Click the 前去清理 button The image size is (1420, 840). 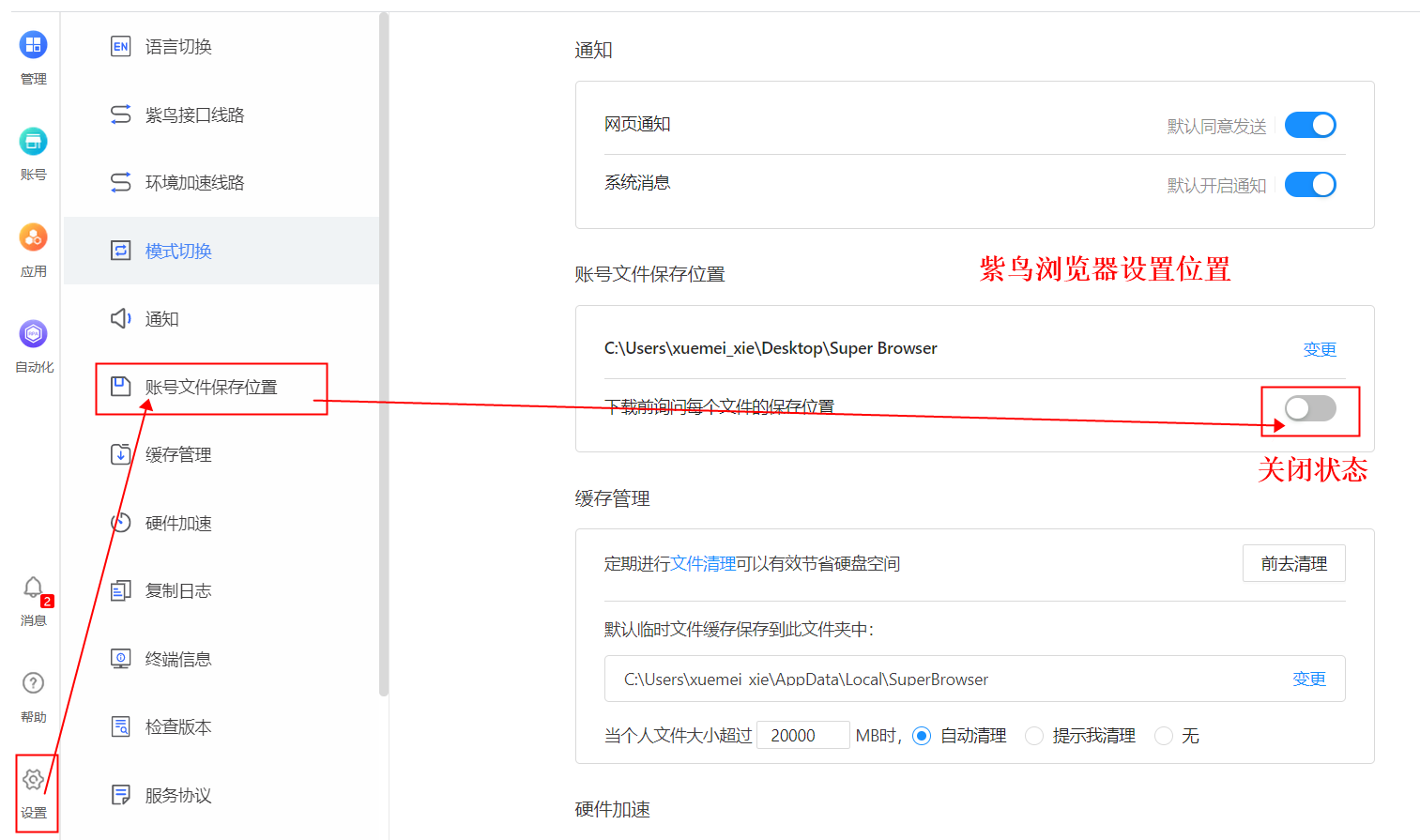click(1294, 563)
